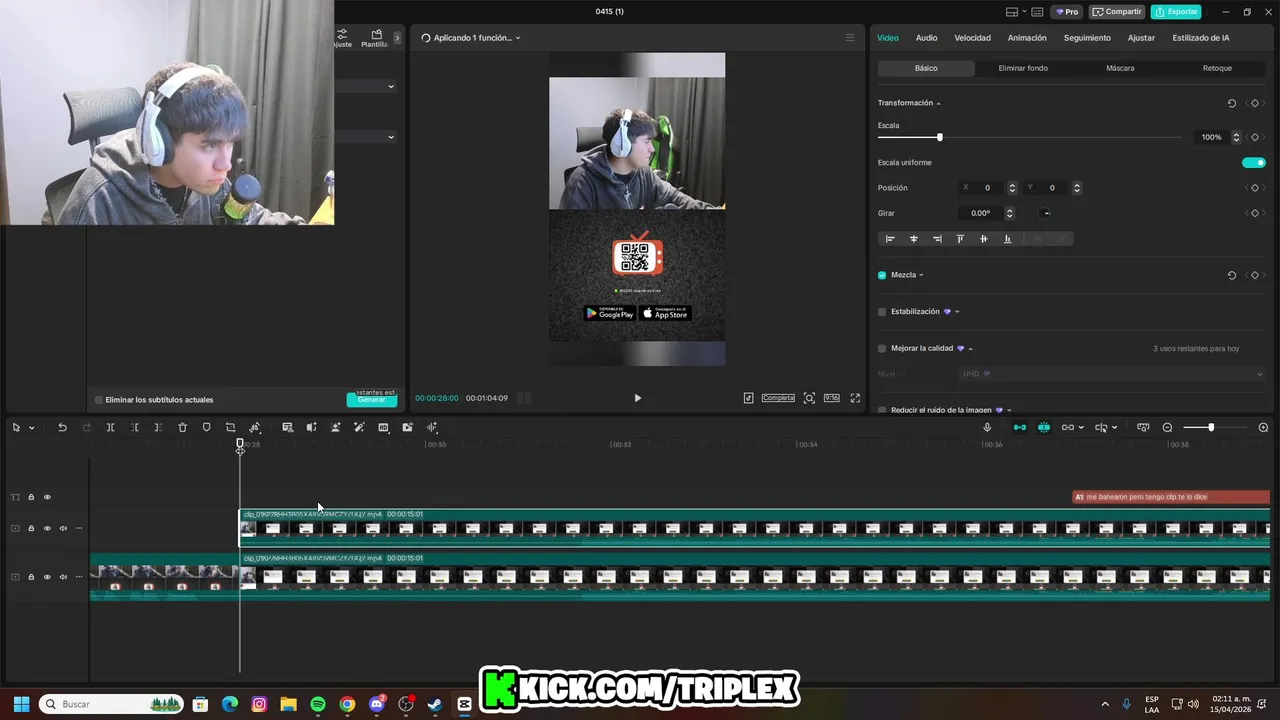1280x720 pixels.
Task: Open the Nivel UHD dropdown
Action: point(1112,374)
